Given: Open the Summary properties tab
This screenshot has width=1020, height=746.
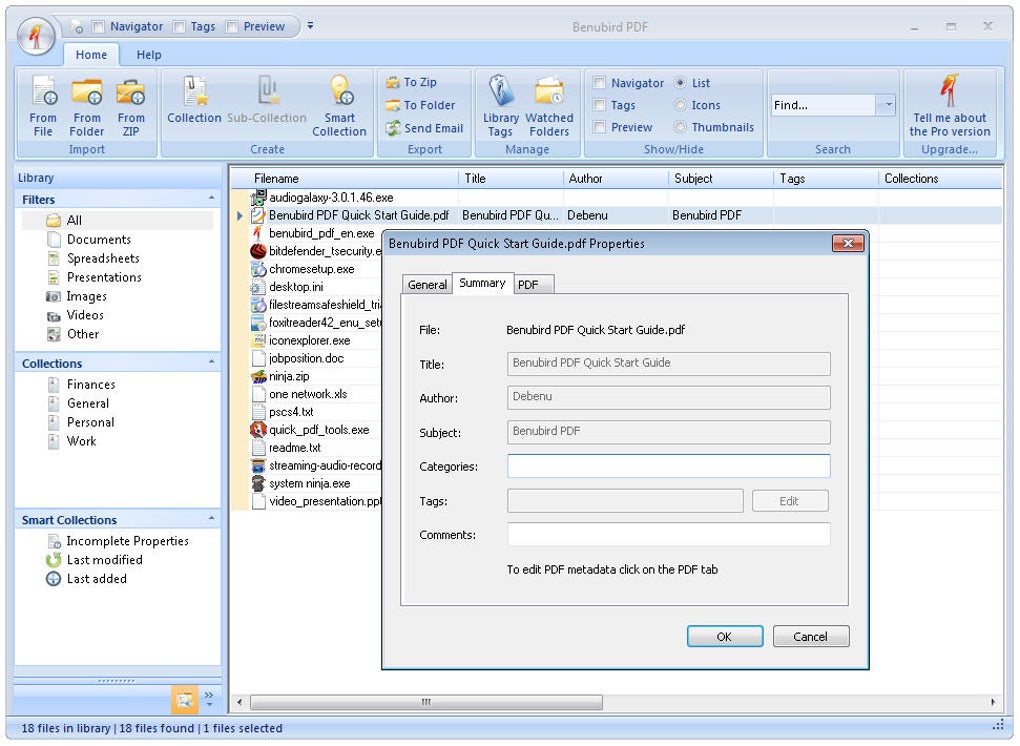Looking at the screenshot, I should (x=482, y=283).
